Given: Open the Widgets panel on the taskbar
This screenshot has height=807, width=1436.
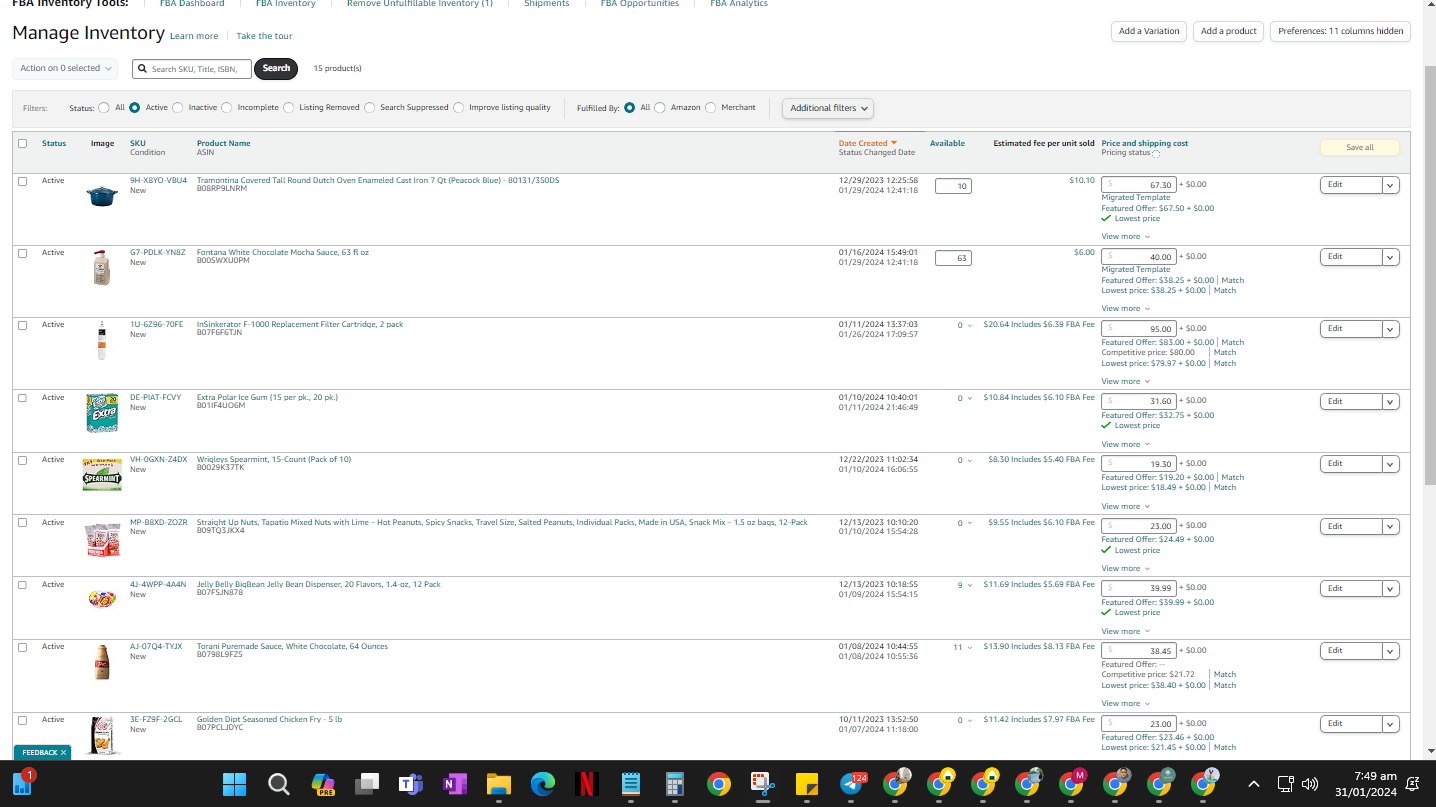Looking at the screenshot, I should pyautogui.click(x=22, y=782).
